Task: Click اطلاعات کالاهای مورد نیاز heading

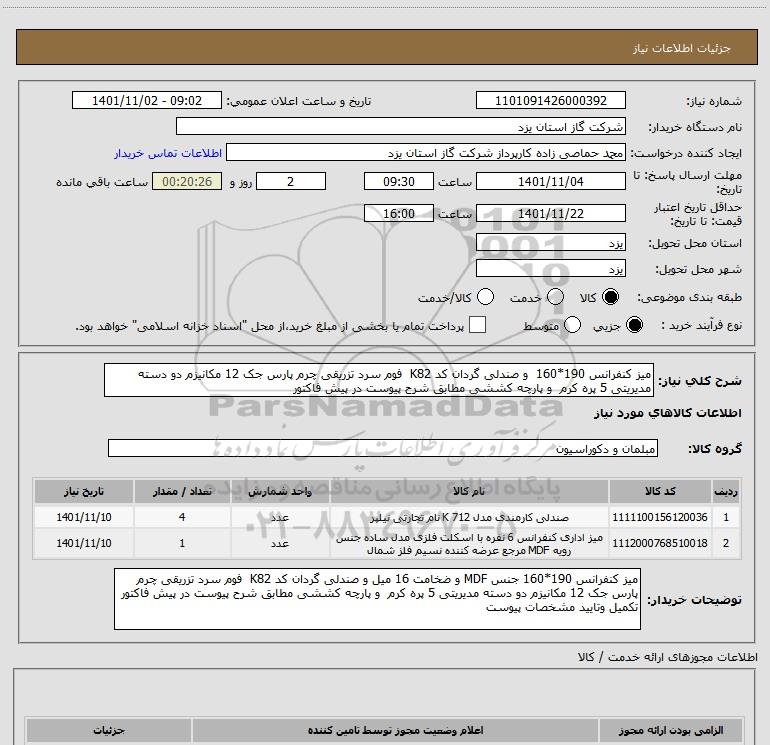Action: (667, 413)
